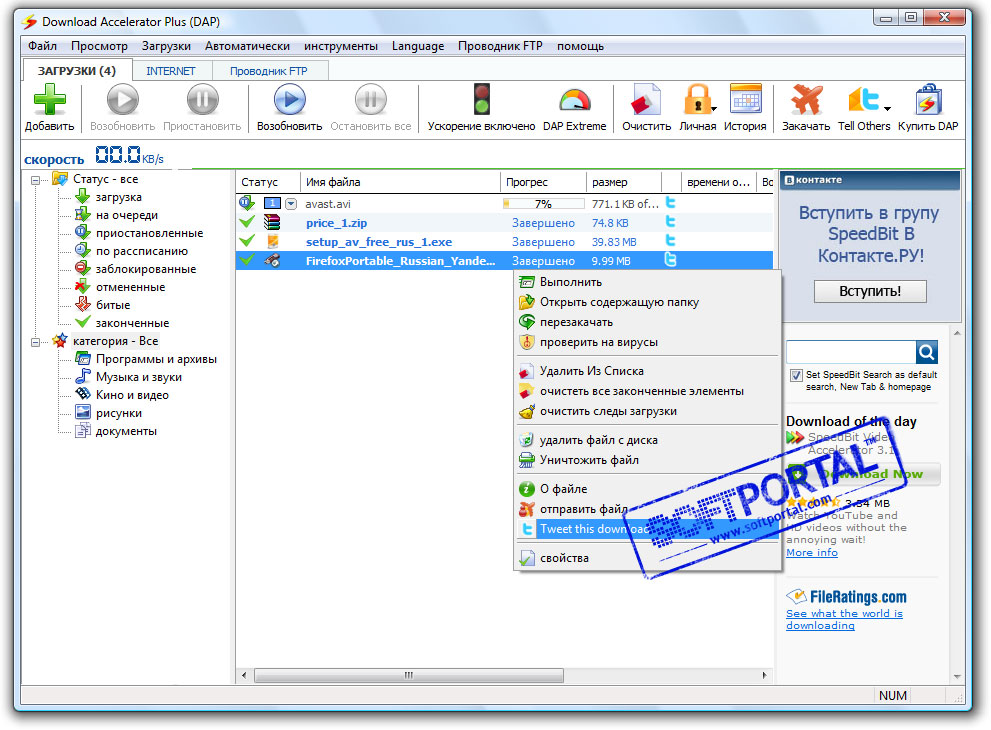The width and height of the screenshot is (991, 730).
Task: Open the Автоматически menu
Action: [x=247, y=46]
